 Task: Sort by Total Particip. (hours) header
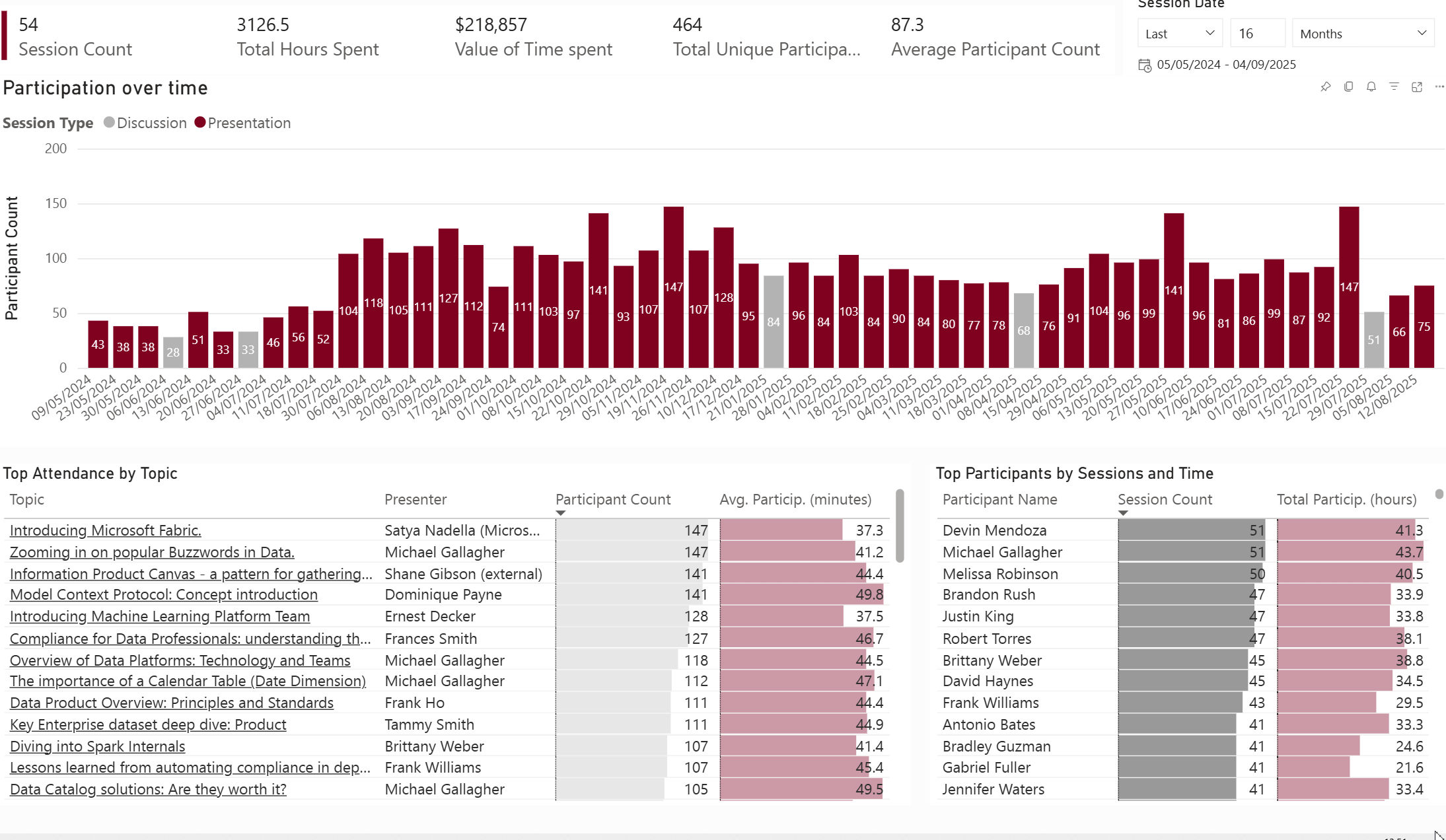tap(1346, 500)
